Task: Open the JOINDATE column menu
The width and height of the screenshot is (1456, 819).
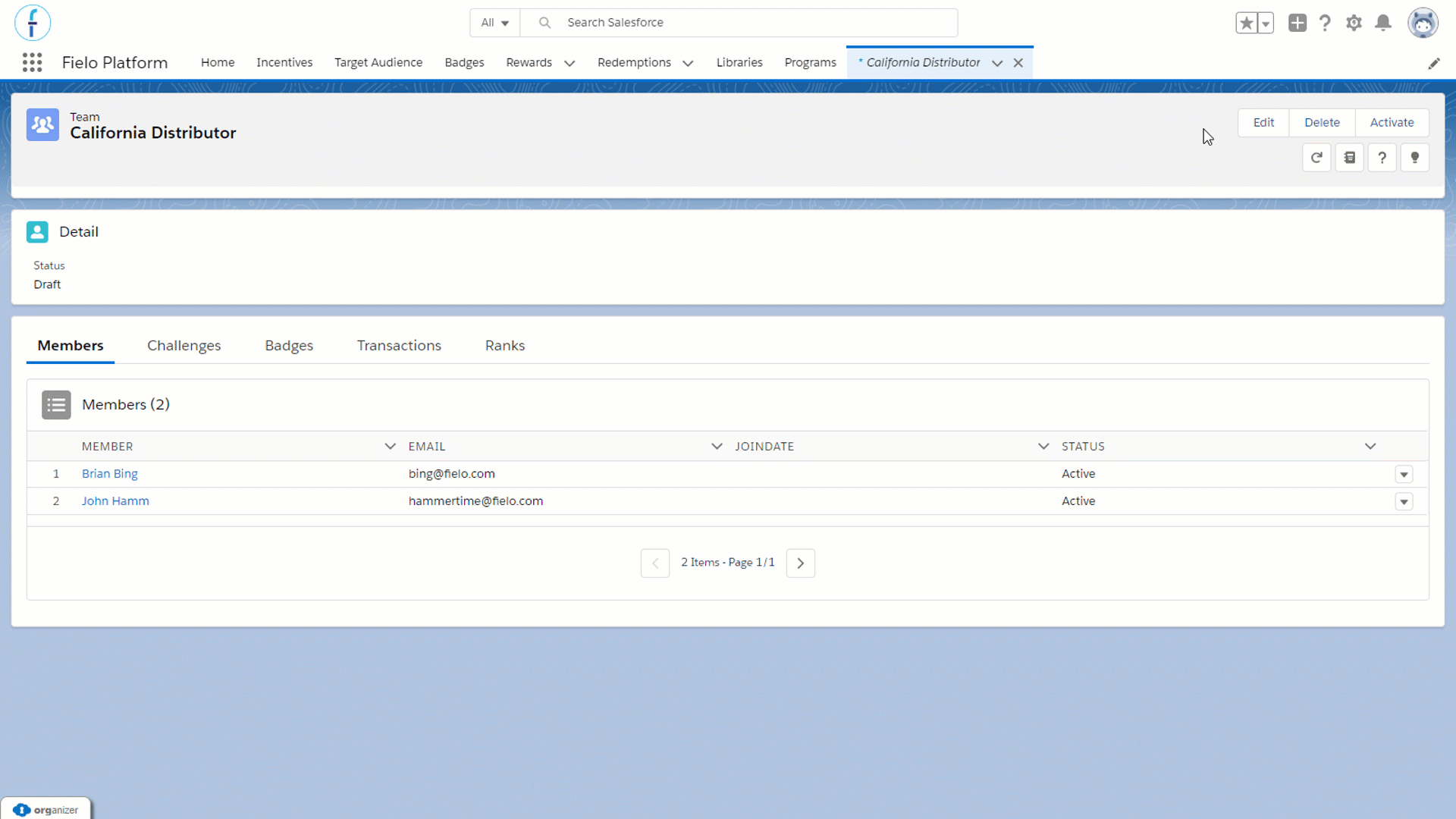Action: (1043, 447)
